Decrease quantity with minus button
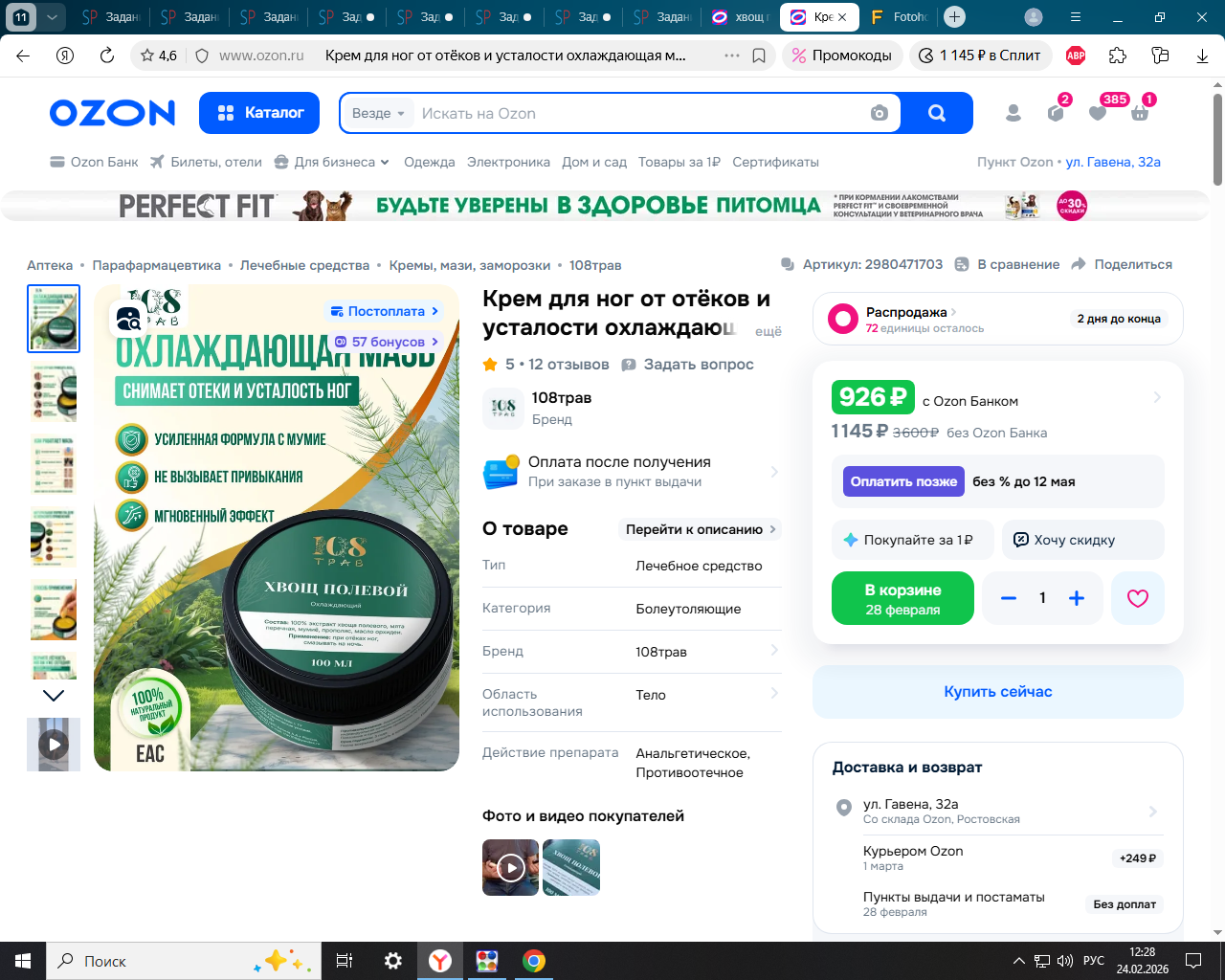 tap(1008, 598)
